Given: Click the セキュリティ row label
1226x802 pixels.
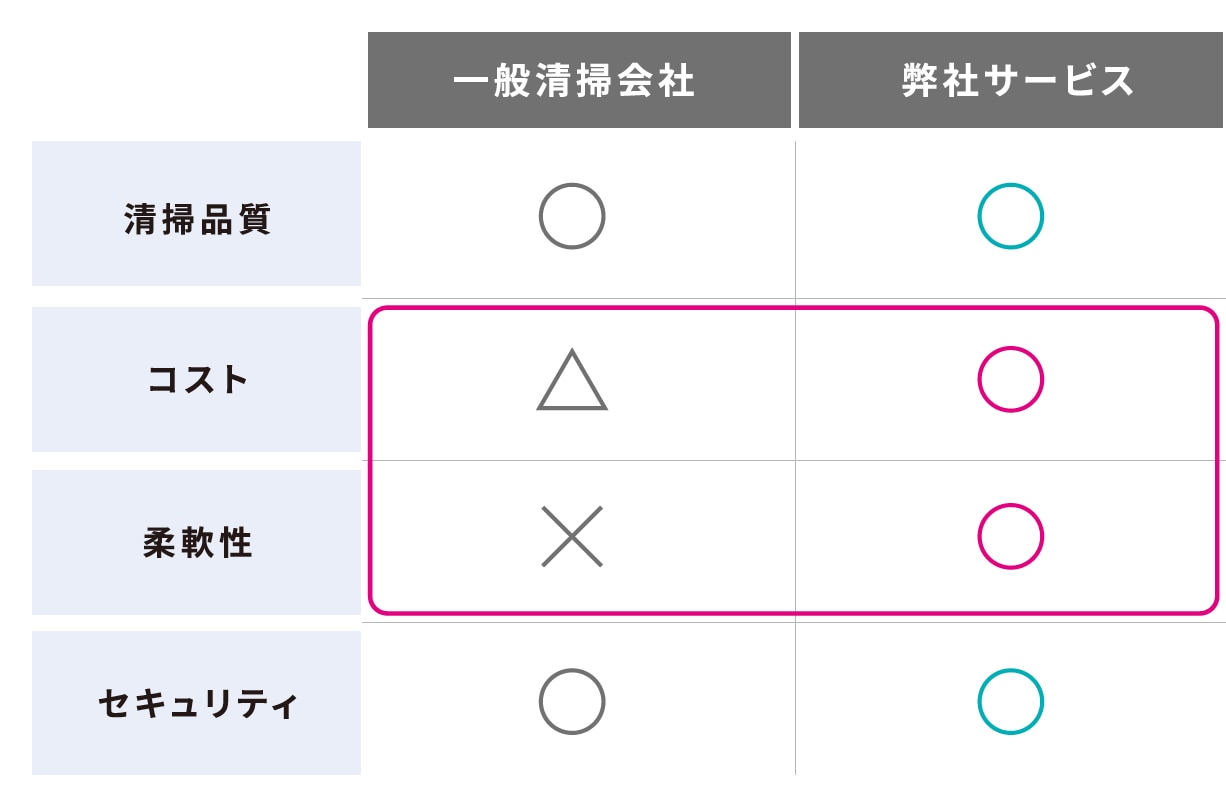Looking at the screenshot, I should (197, 704).
